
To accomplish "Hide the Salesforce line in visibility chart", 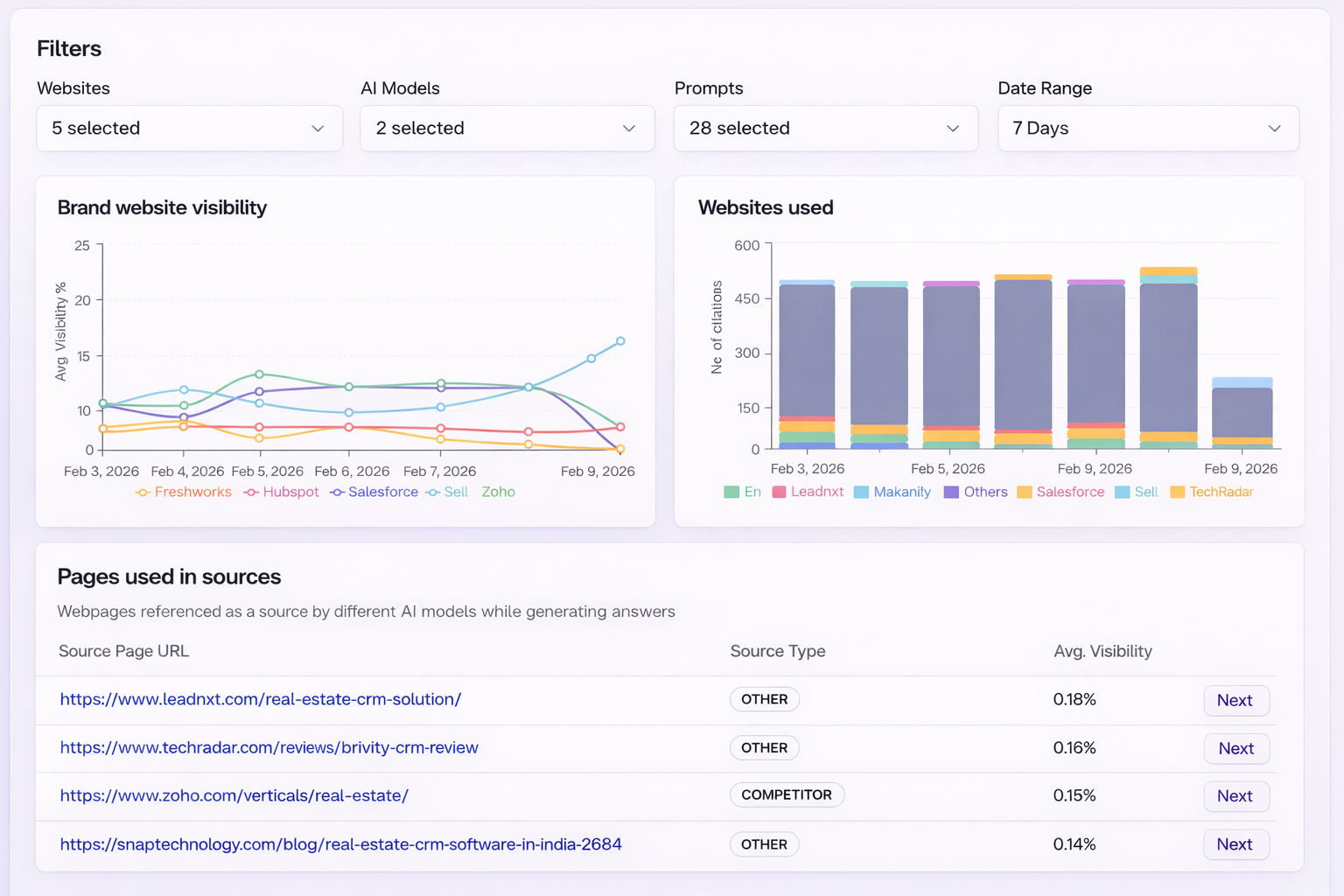I will [374, 493].
